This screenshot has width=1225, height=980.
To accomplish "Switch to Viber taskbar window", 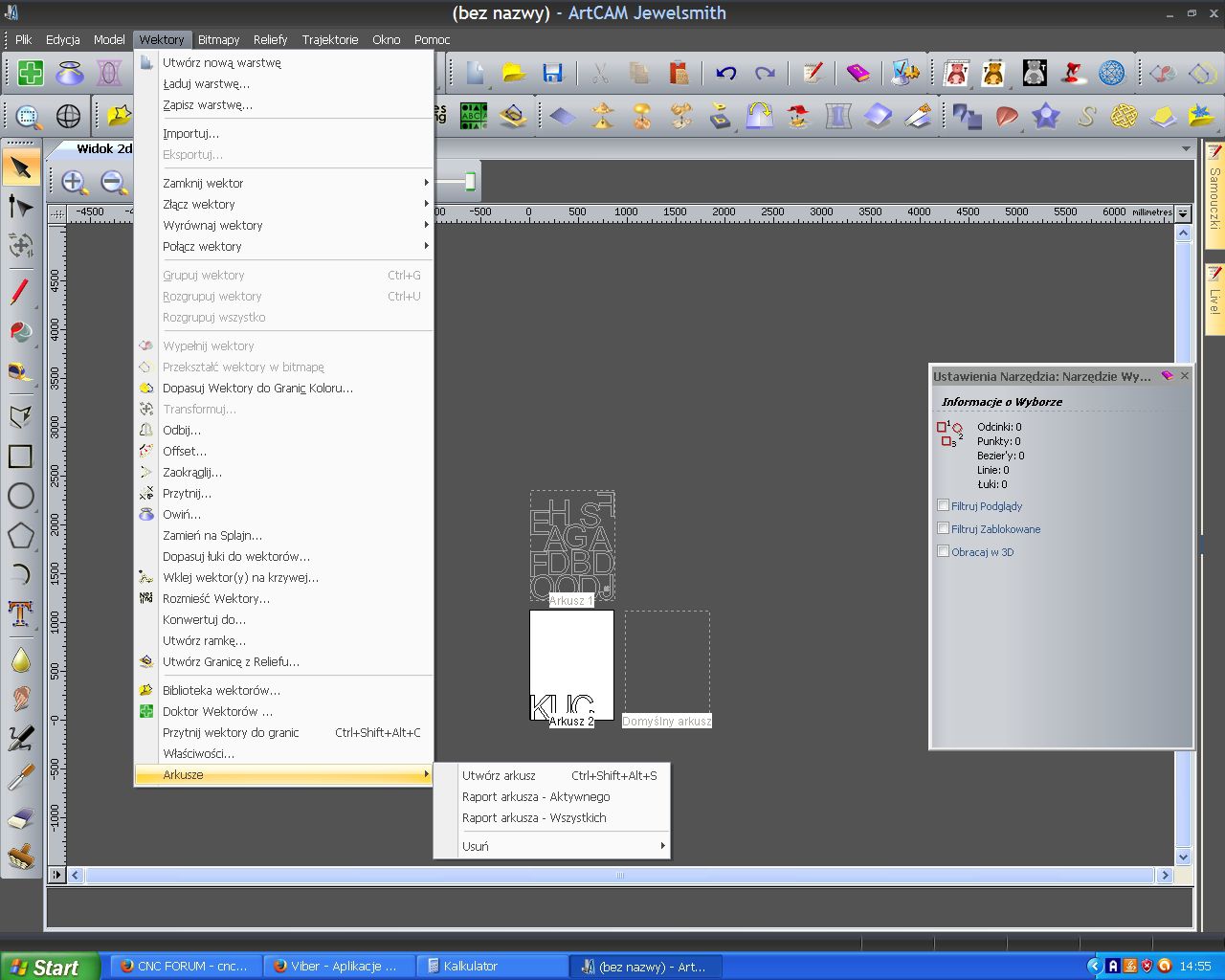I will [x=338, y=967].
